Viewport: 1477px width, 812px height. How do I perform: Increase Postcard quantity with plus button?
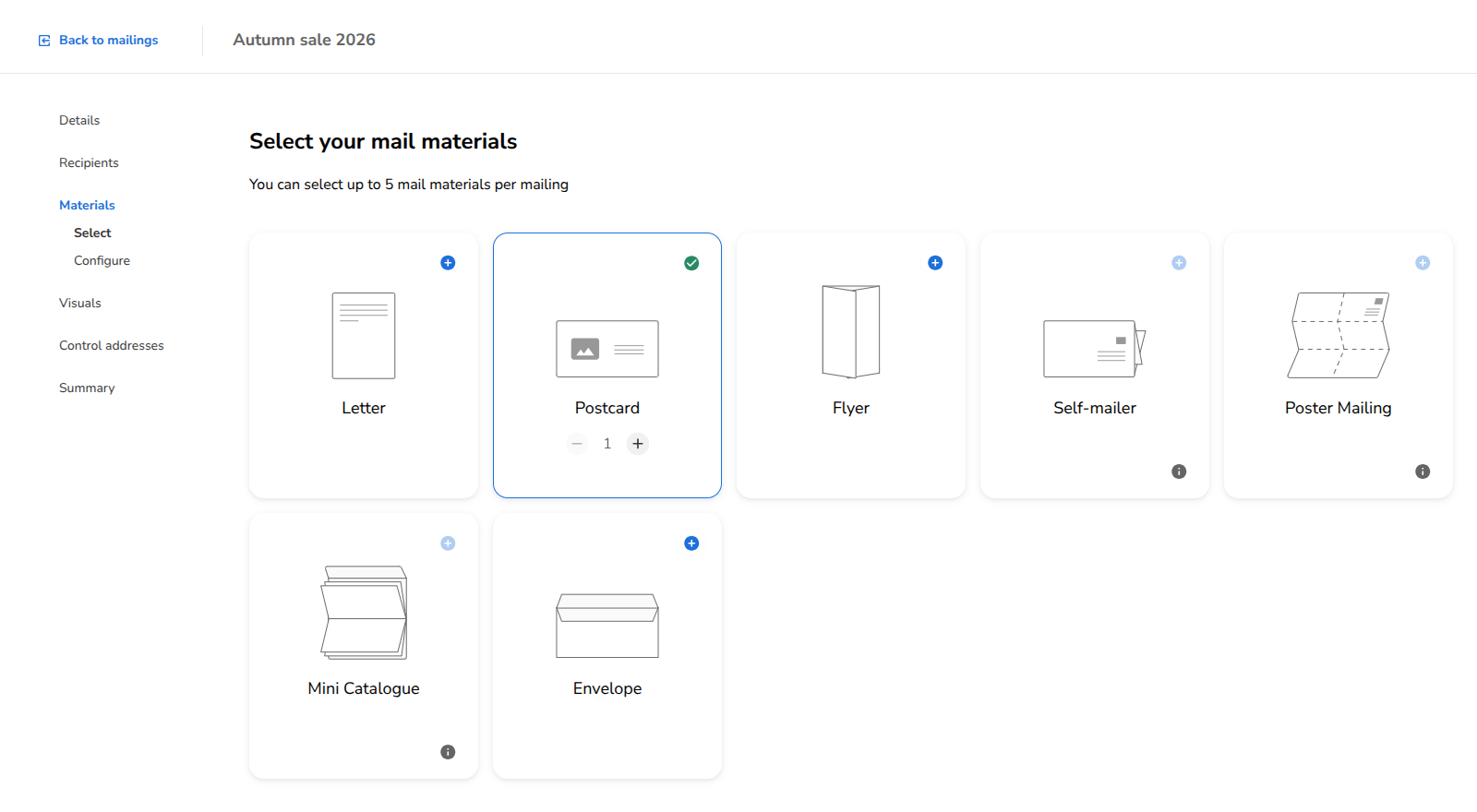638,444
